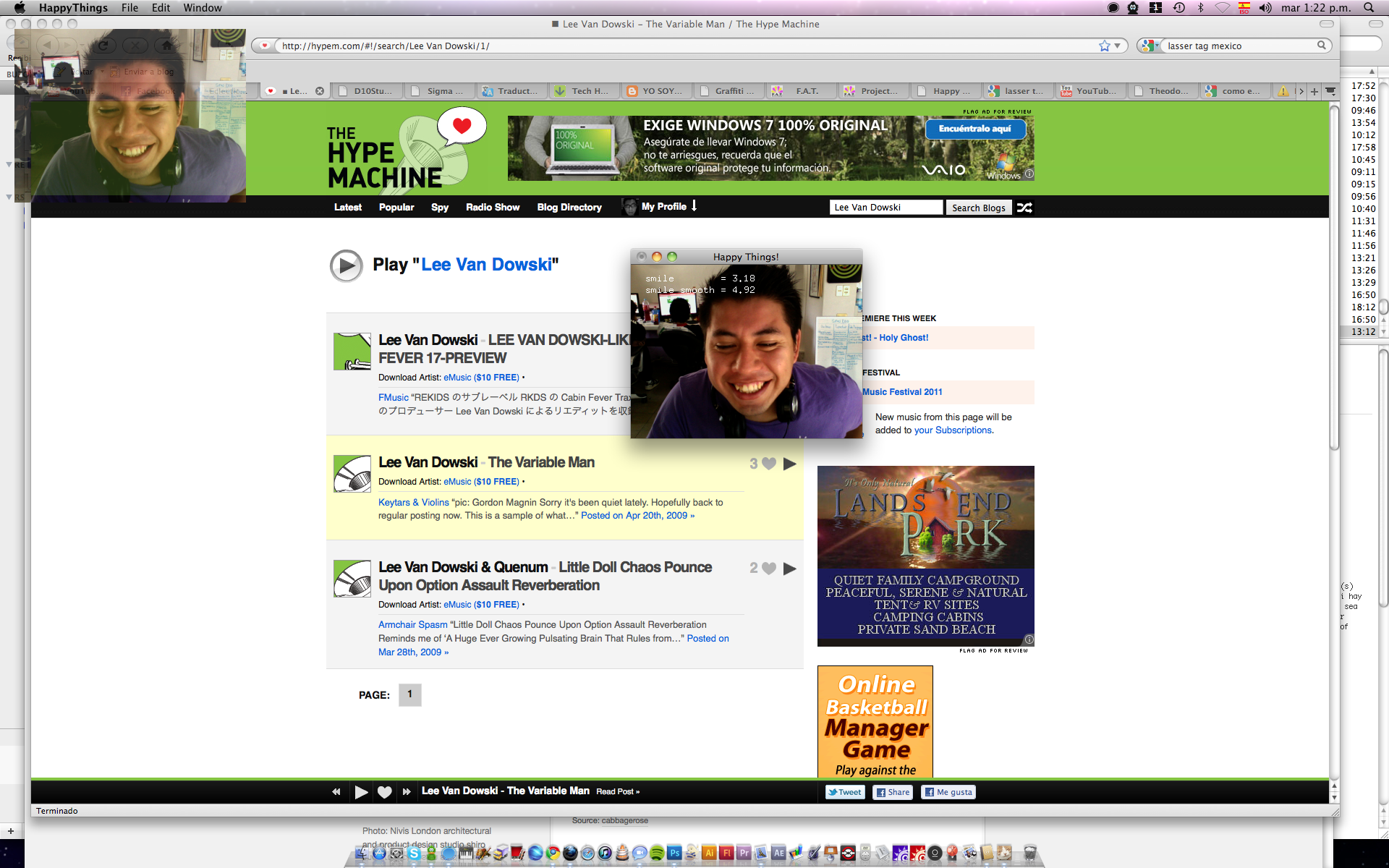The image size is (1389, 868).
Task: Open the Window menu
Action: tap(203, 8)
